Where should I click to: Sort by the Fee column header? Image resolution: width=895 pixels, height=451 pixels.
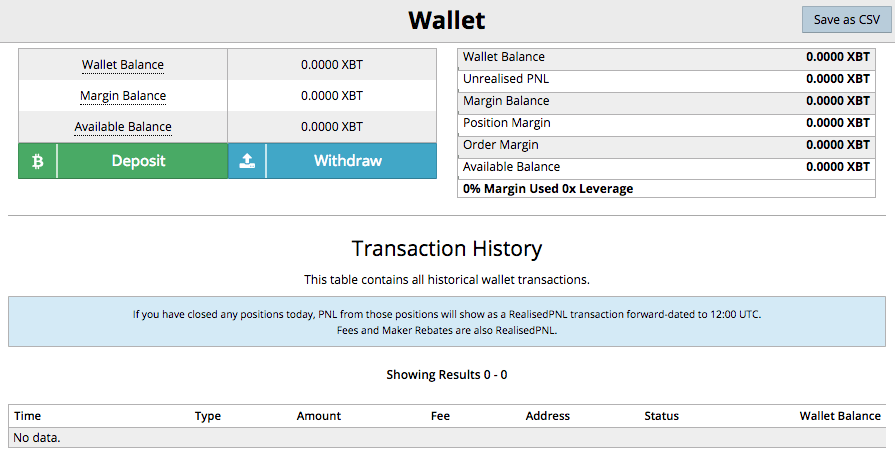(440, 416)
